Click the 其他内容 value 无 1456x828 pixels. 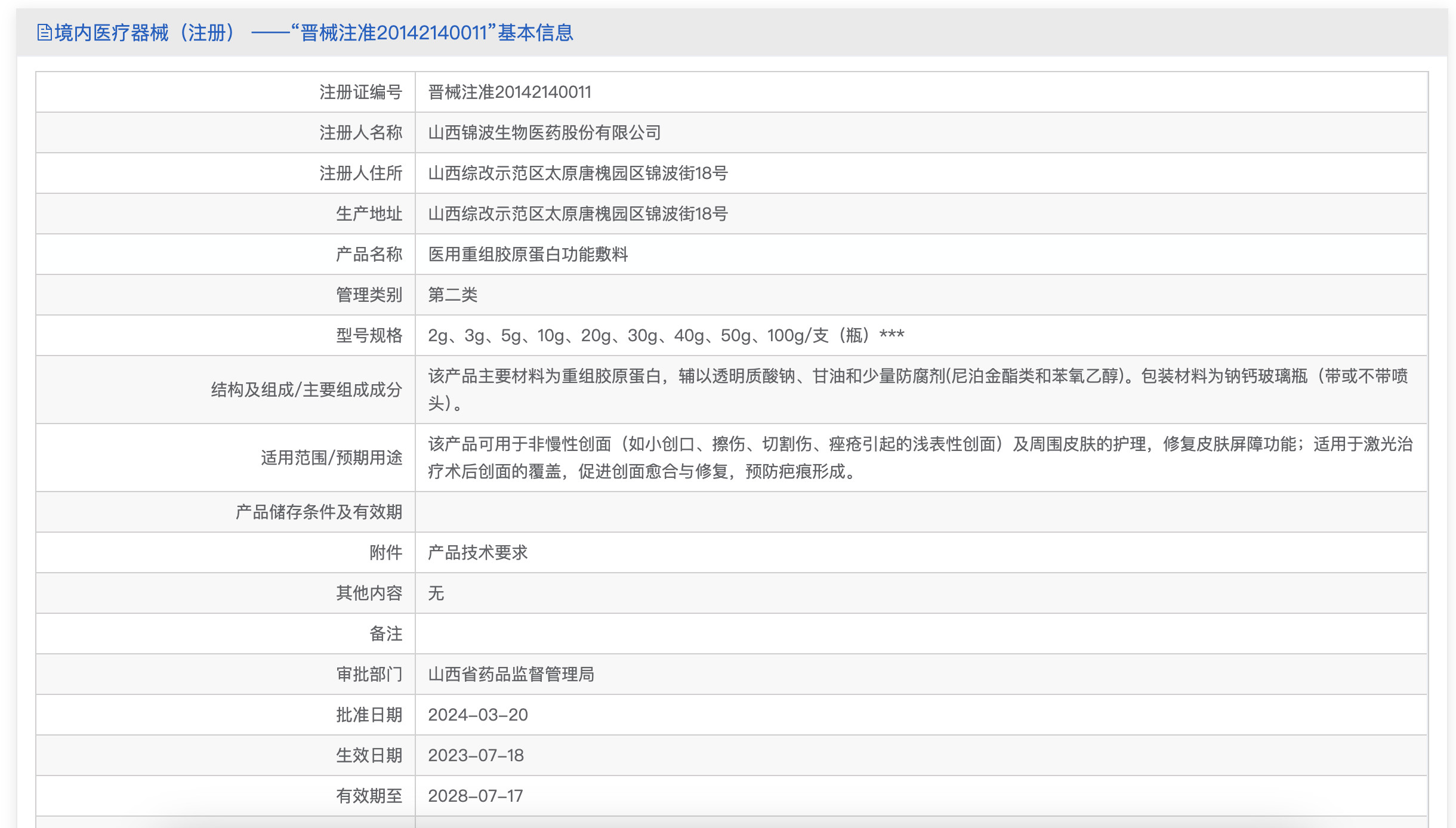click(x=436, y=593)
